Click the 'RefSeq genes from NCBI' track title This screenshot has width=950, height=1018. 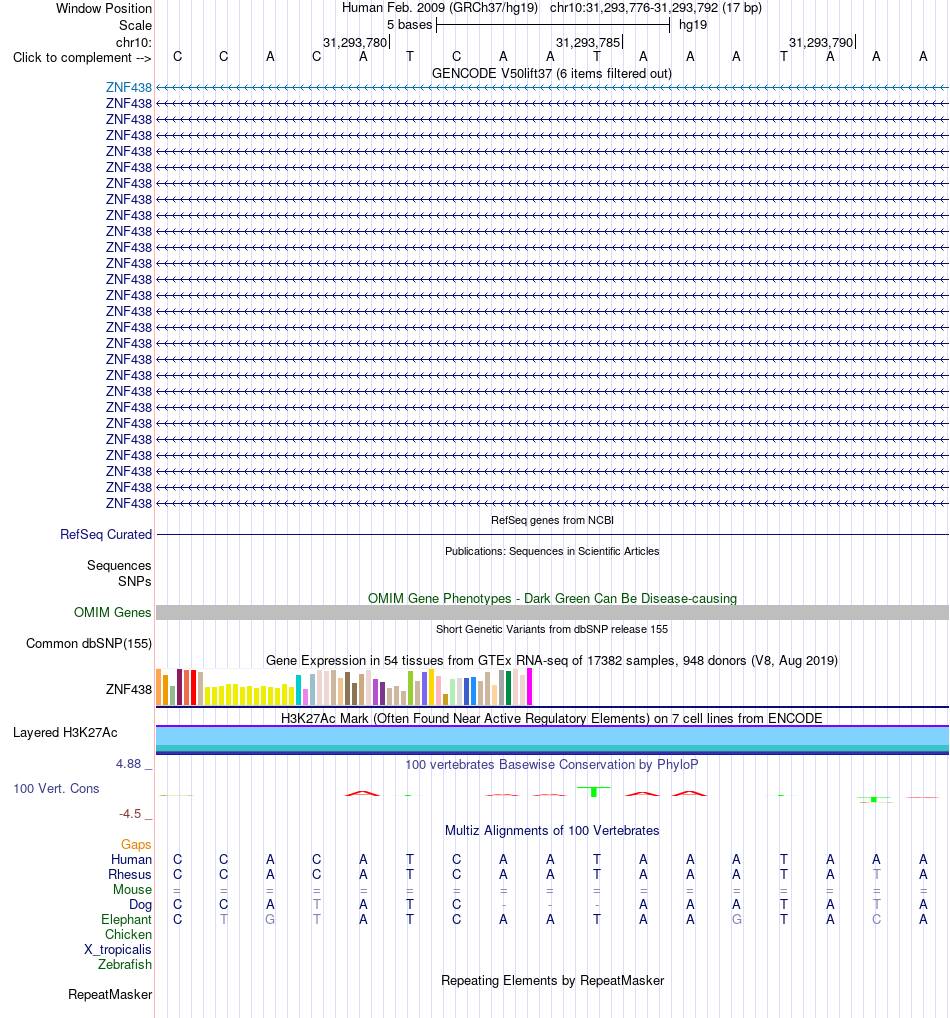[552, 520]
